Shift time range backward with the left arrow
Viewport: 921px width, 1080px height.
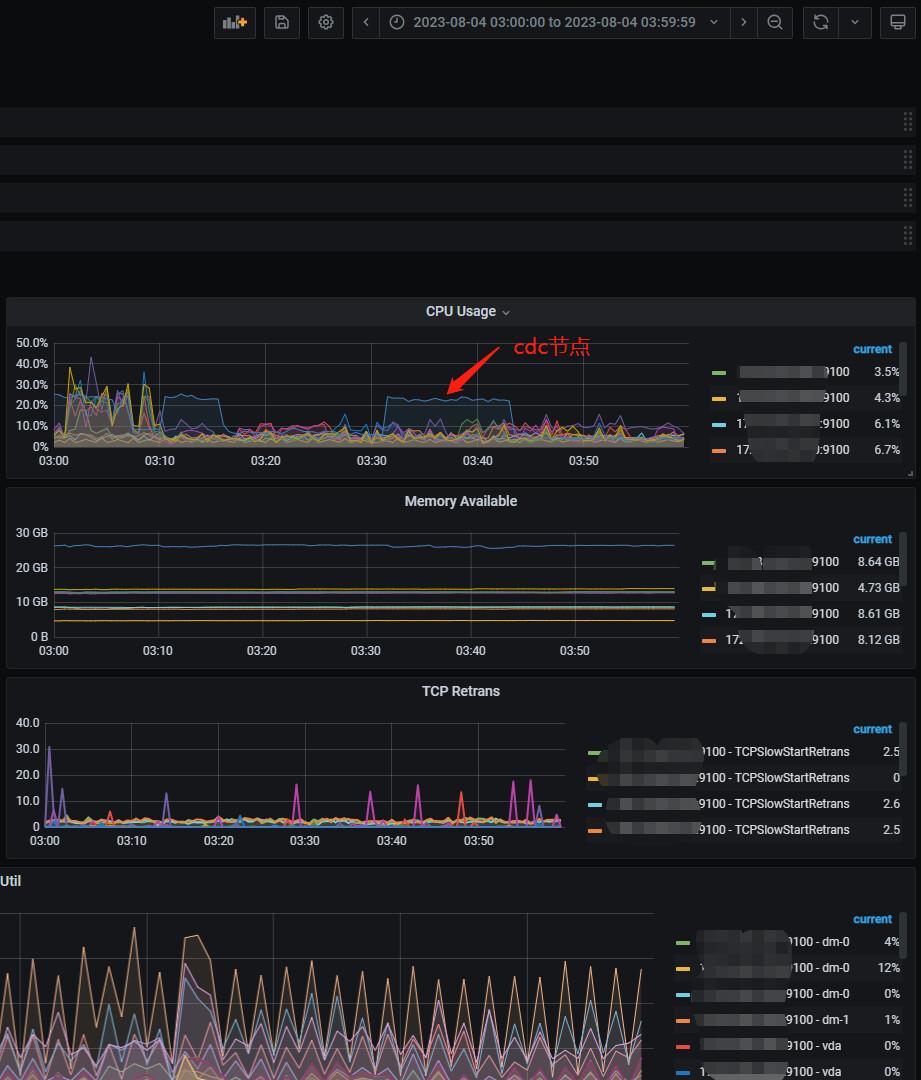(x=366, y=22)
